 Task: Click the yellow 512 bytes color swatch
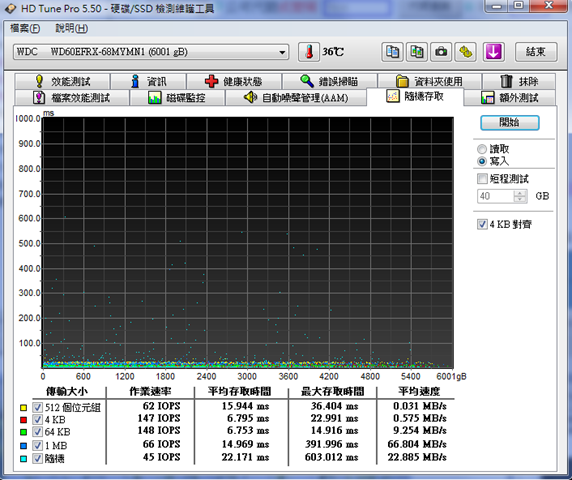(24, 407)
